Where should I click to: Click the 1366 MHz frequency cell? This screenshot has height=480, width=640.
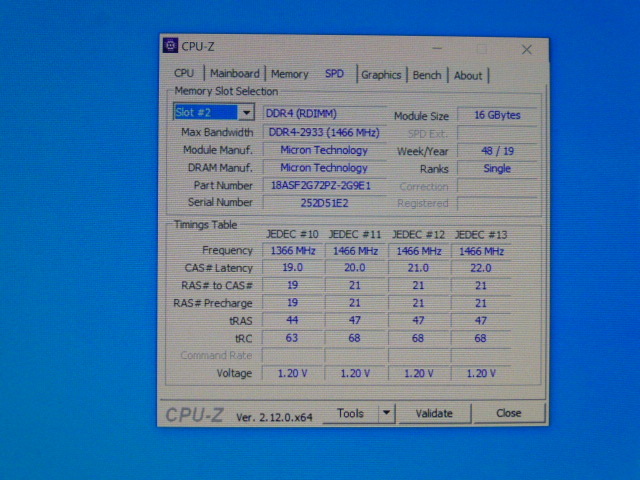coord(293,251)
